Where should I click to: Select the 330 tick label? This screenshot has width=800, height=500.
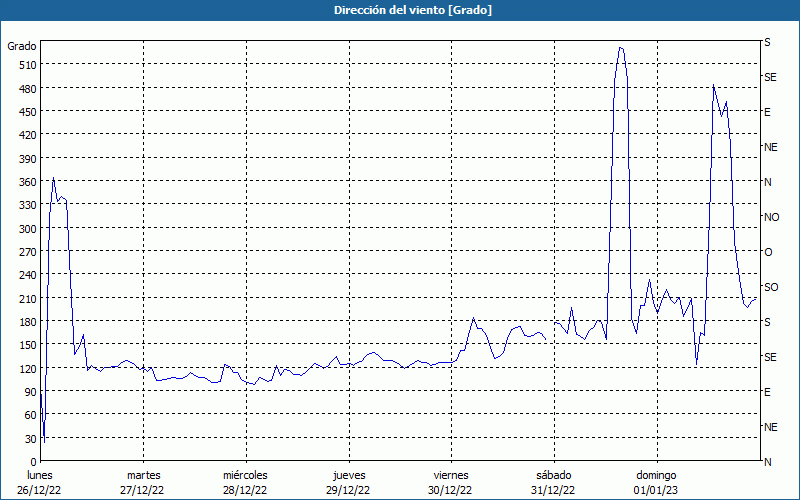(x=28, y=205)
